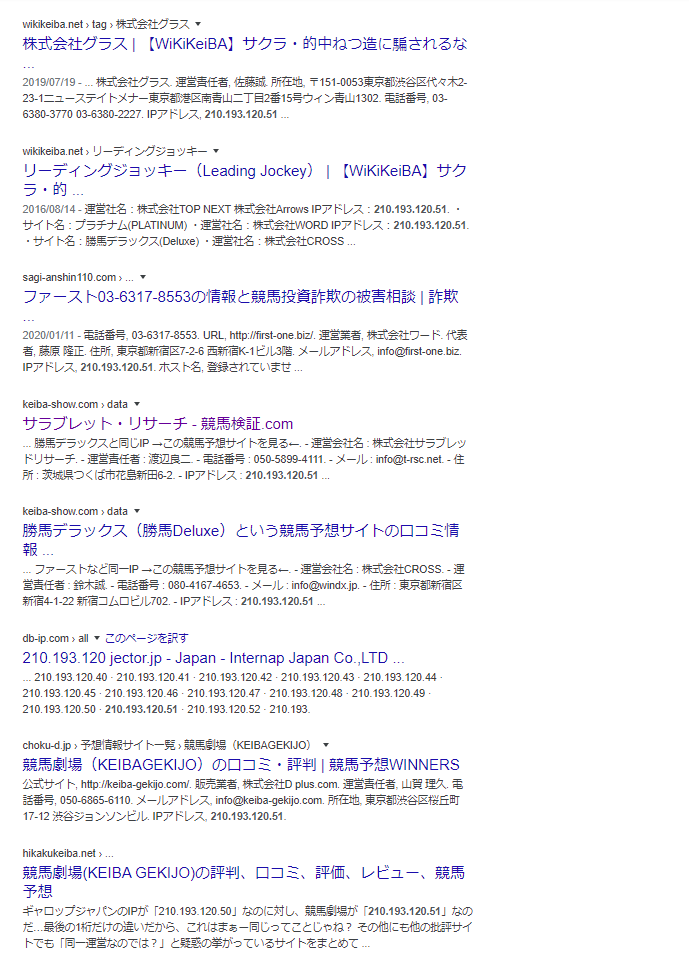Open the dropdown arrow after wikikeiba.net › リーディングジョッキー
The image size is (689, 964).
pyautogui.click(x=216, y=151)
